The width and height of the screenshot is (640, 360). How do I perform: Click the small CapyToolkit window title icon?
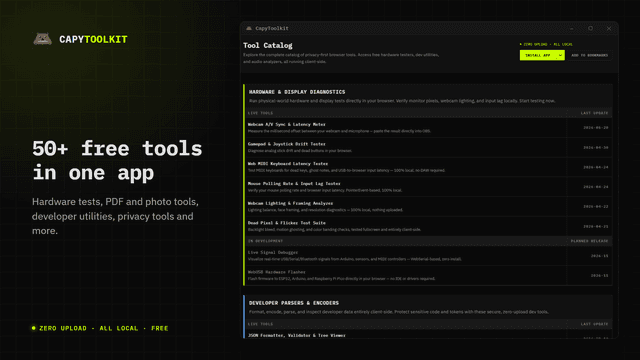pos(249,28)
